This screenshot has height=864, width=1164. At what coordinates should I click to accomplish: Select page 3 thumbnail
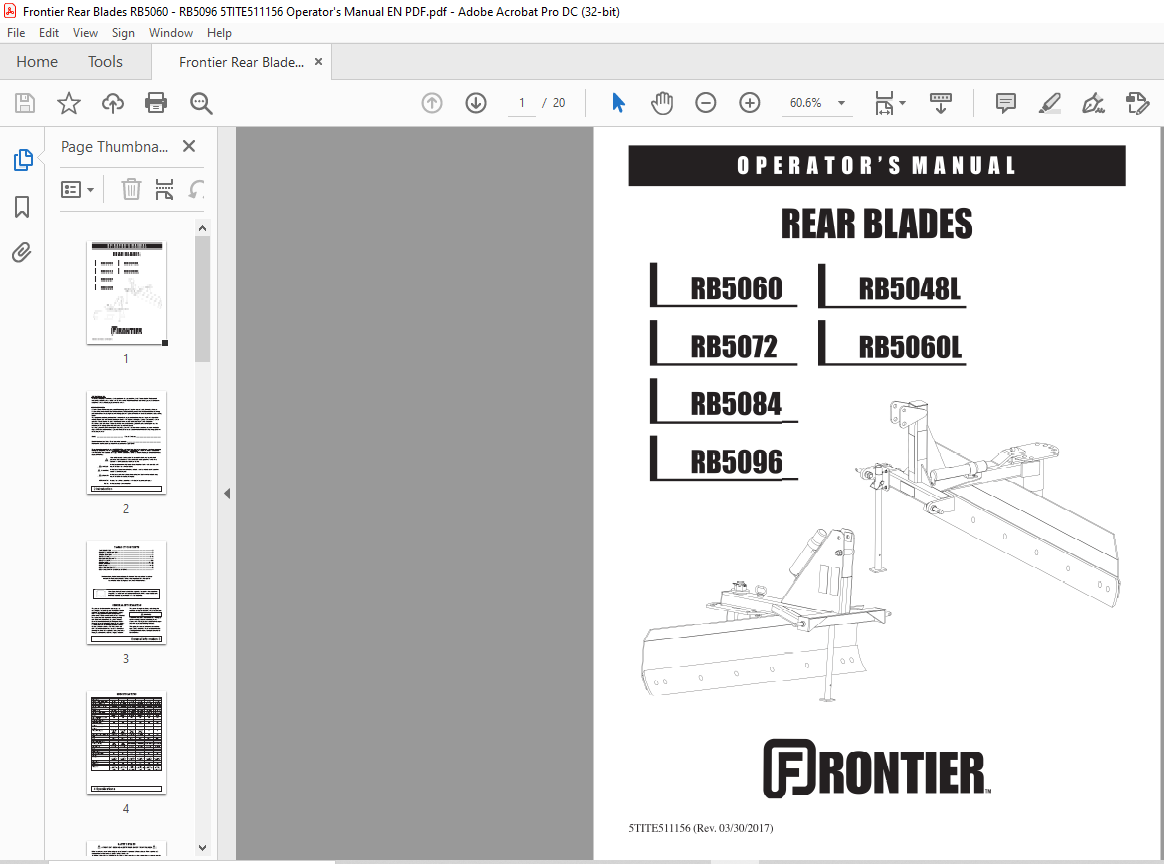tap(126, 592)
